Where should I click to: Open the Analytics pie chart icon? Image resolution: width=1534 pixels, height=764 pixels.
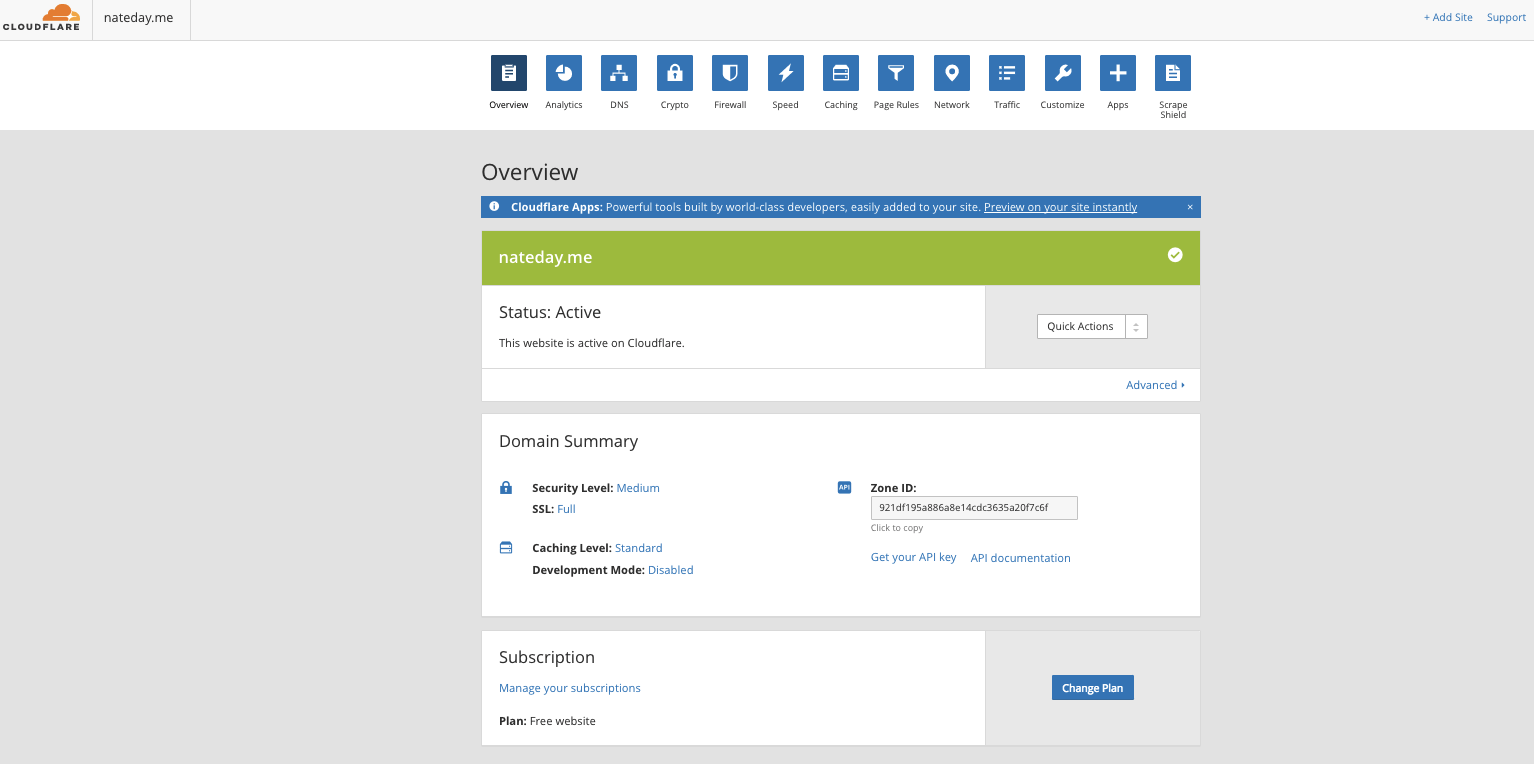click(564, 73)
